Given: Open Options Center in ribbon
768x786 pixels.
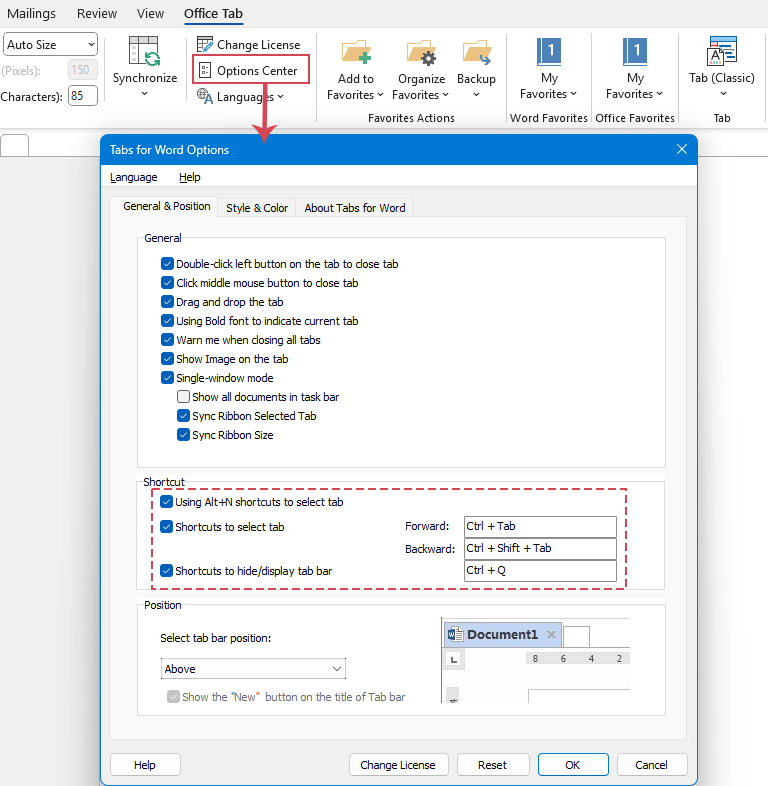Looking at the screenshot, I should coord(251,70).
